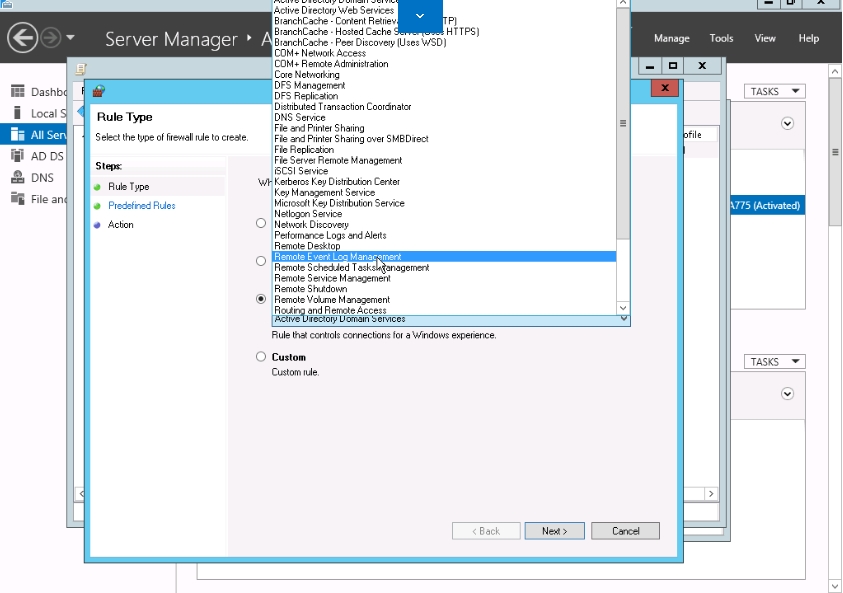Open the Help menu
The height and width of the screenshot is (593, 843).
pyautogui.click(x=808, y=39)
